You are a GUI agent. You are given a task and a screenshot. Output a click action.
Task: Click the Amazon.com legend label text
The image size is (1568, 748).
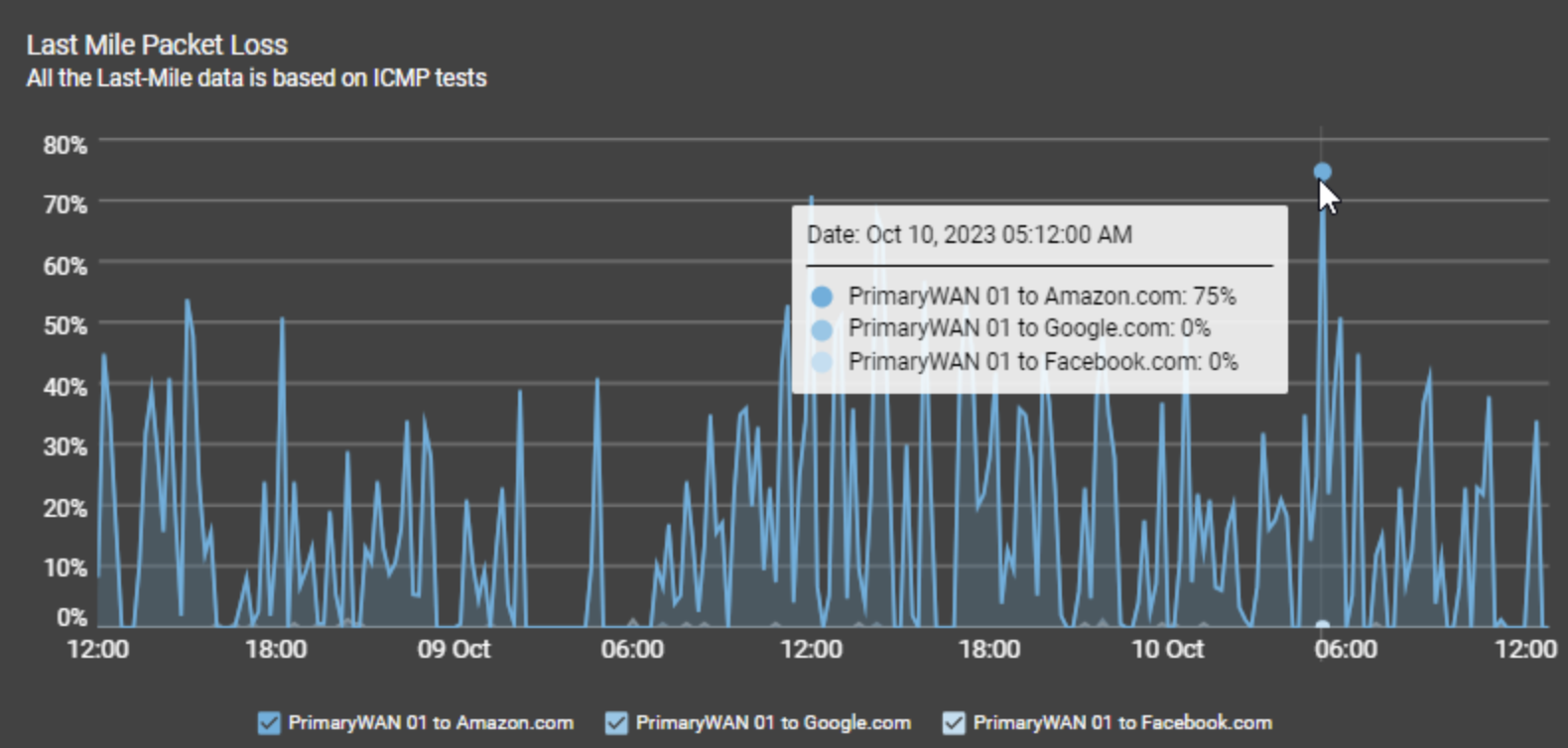coord(431,723)
